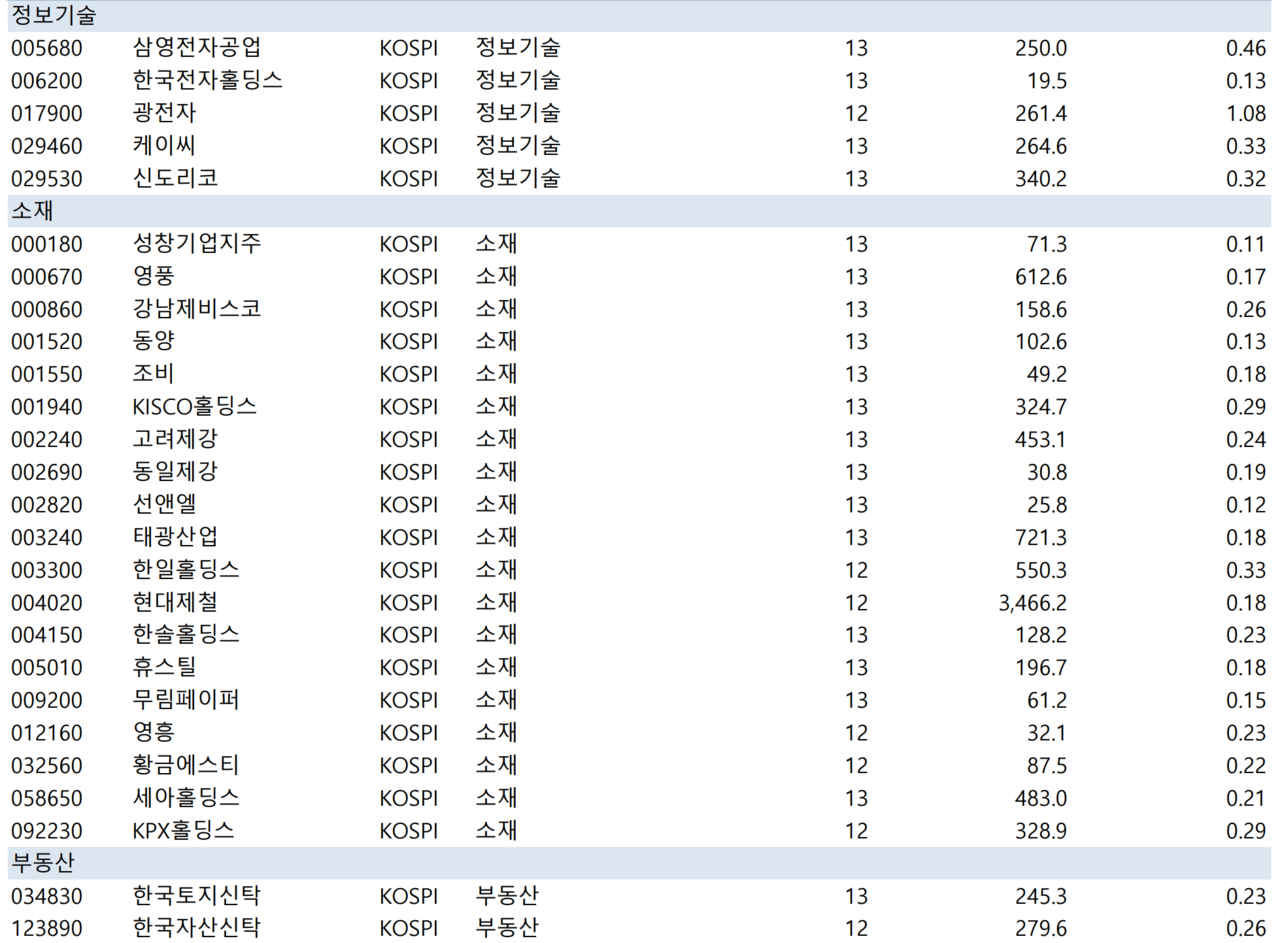Select company name 무림페이퍼

point(186,700)
